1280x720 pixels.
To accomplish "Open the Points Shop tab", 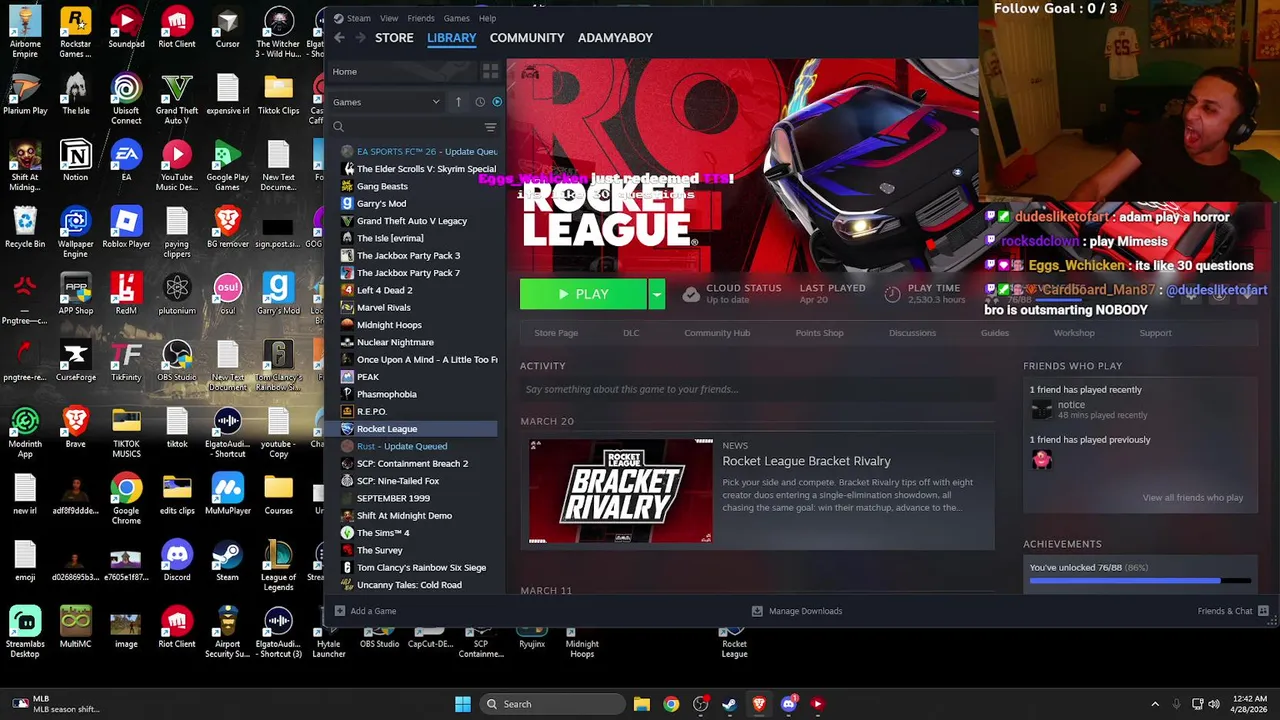I will point(819,333).
